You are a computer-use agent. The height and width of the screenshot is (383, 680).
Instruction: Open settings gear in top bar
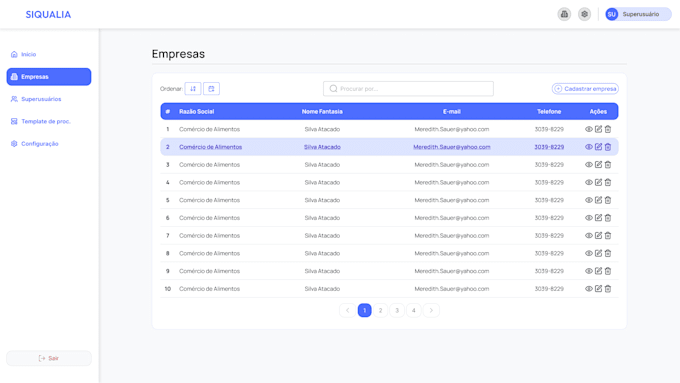[585, 14]
